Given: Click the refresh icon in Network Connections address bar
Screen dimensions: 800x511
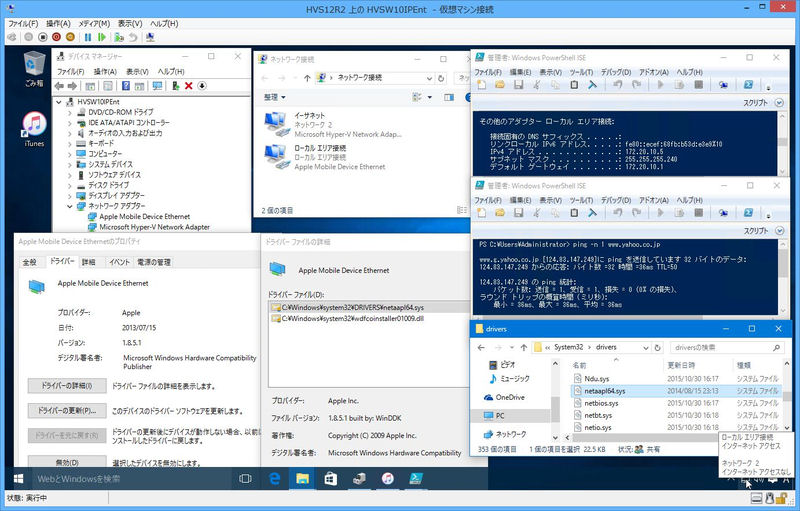Looking at the screenshot, I should pyautogui.click(x=441, y=78).
